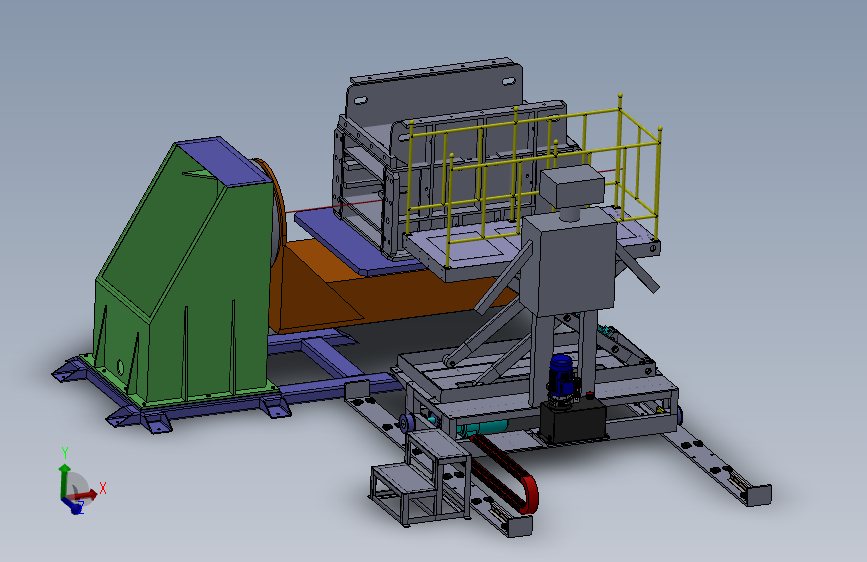The image size is (867, 562).
Task: Select the red cable drag chain
Action: point(506,475)
